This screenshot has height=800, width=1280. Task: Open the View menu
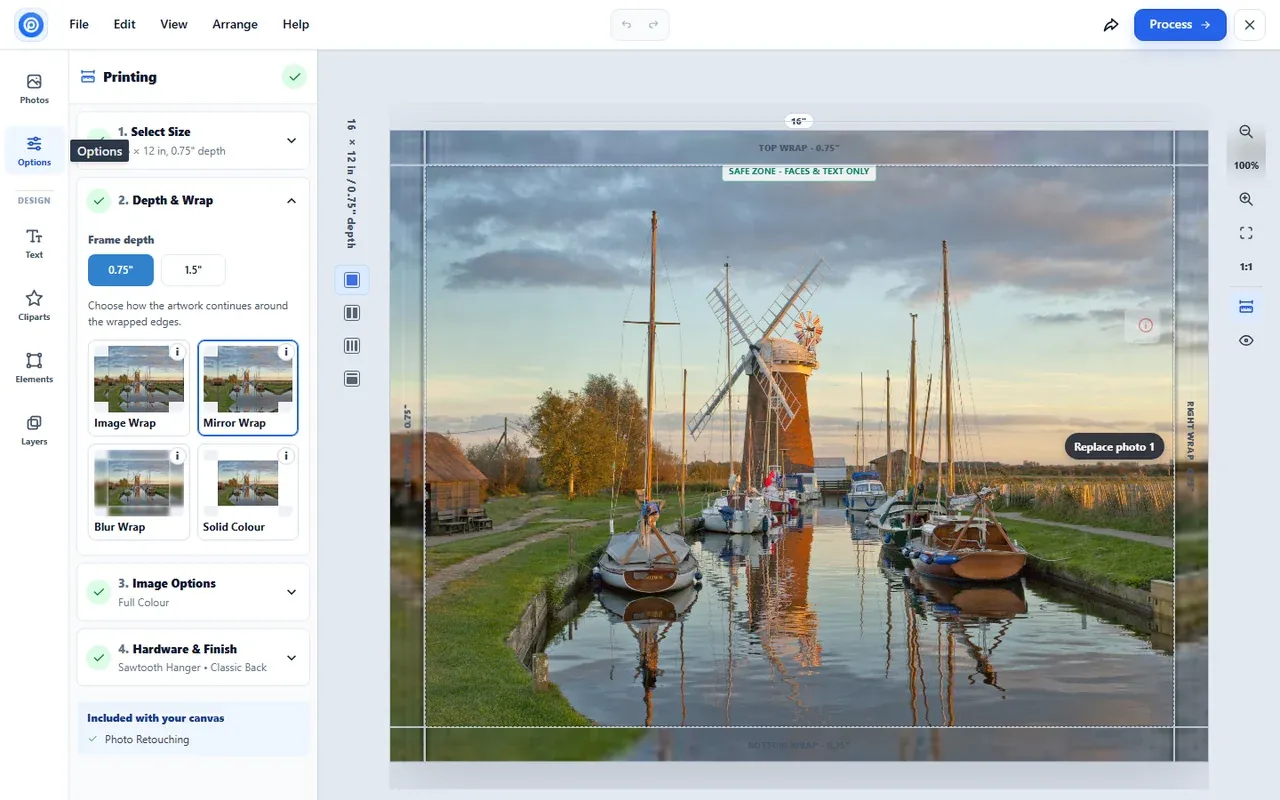click(x=174, y=24)
